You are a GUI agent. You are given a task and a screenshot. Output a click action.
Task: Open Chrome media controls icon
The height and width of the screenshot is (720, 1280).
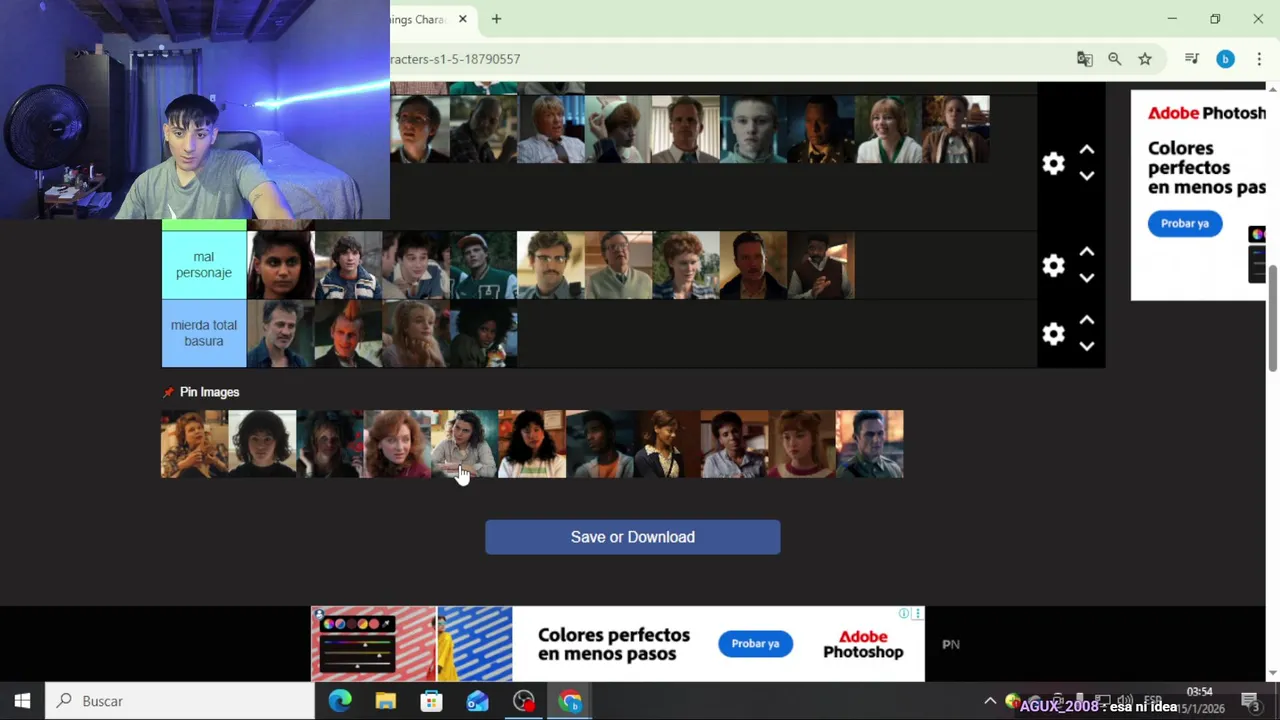[x=1192, y=59]
